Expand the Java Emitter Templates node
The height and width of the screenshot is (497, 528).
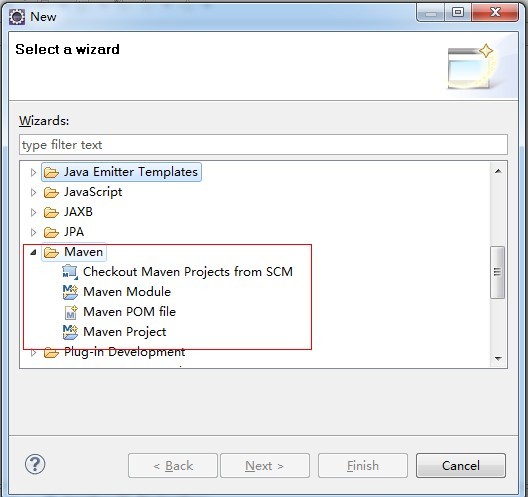[x=33, y=172]
